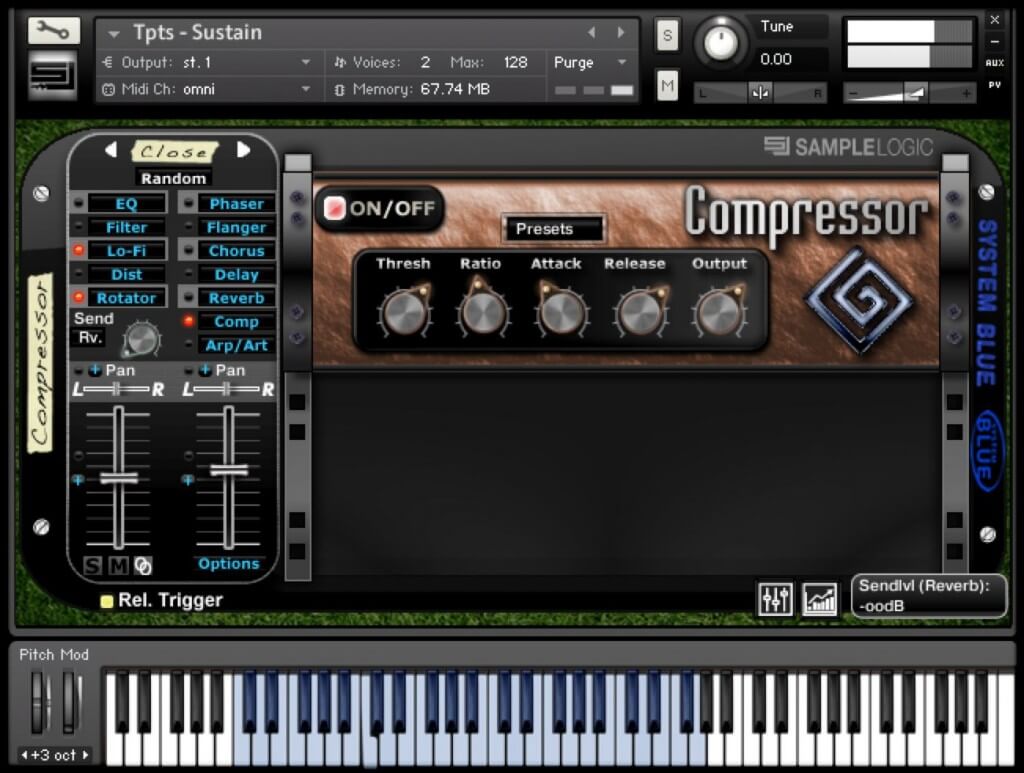Click the Random button
The image size is (1024, 773).
pos(173,178)
